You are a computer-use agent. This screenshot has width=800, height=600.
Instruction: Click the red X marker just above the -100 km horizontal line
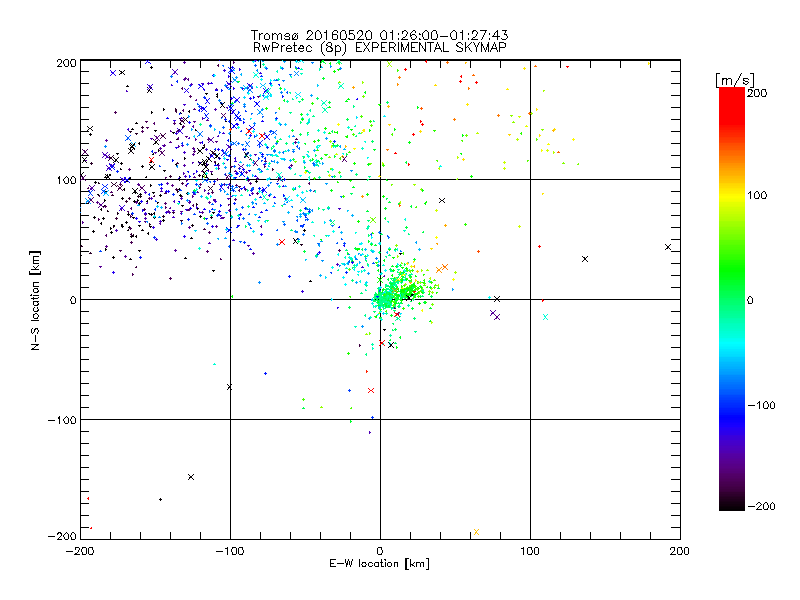click(x=371, y=390)
